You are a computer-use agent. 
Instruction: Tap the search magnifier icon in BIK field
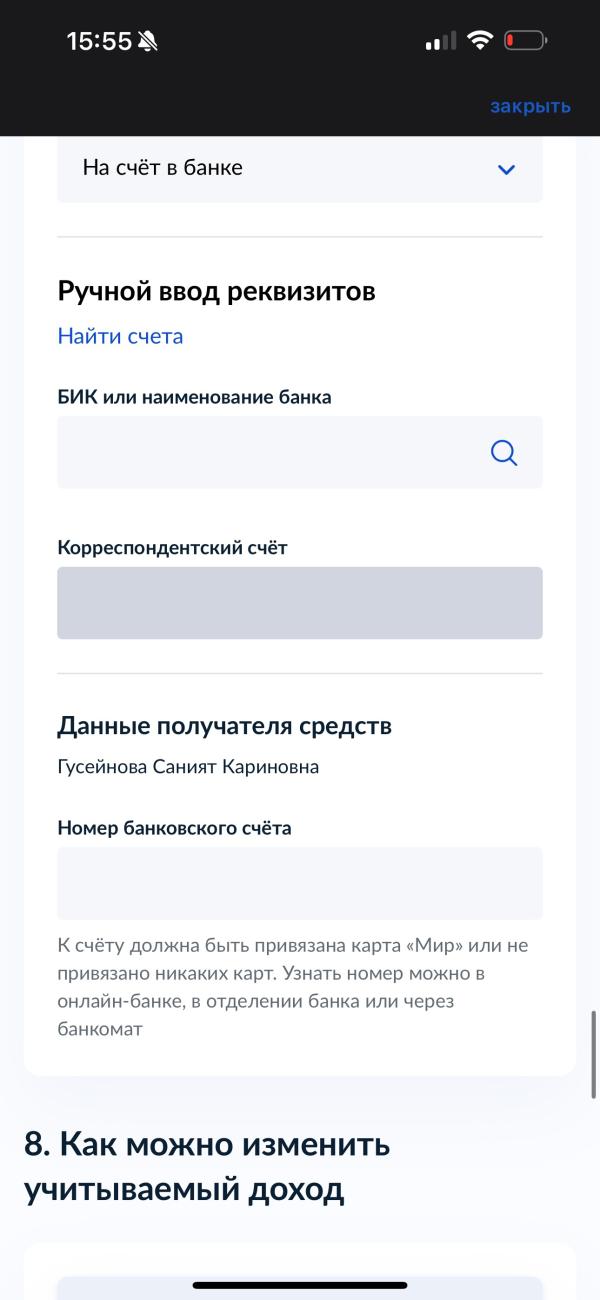tap(504, 453)
